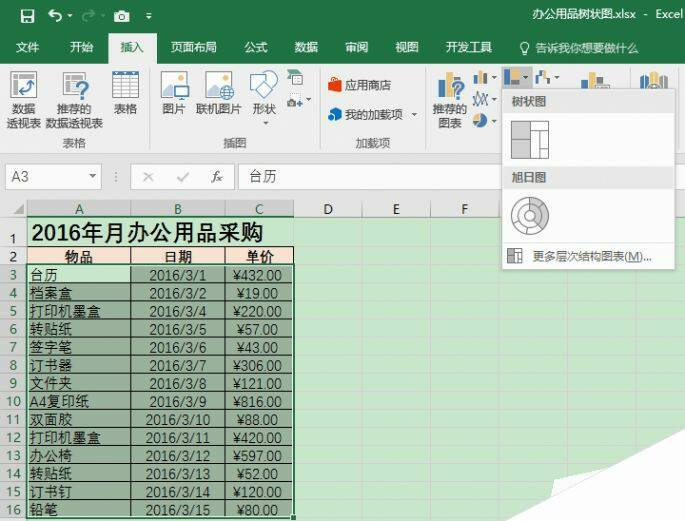
Task: Choose the 树状图 treemap chart thumbnail
Action: pyautogui.click(x=530, y=140)
